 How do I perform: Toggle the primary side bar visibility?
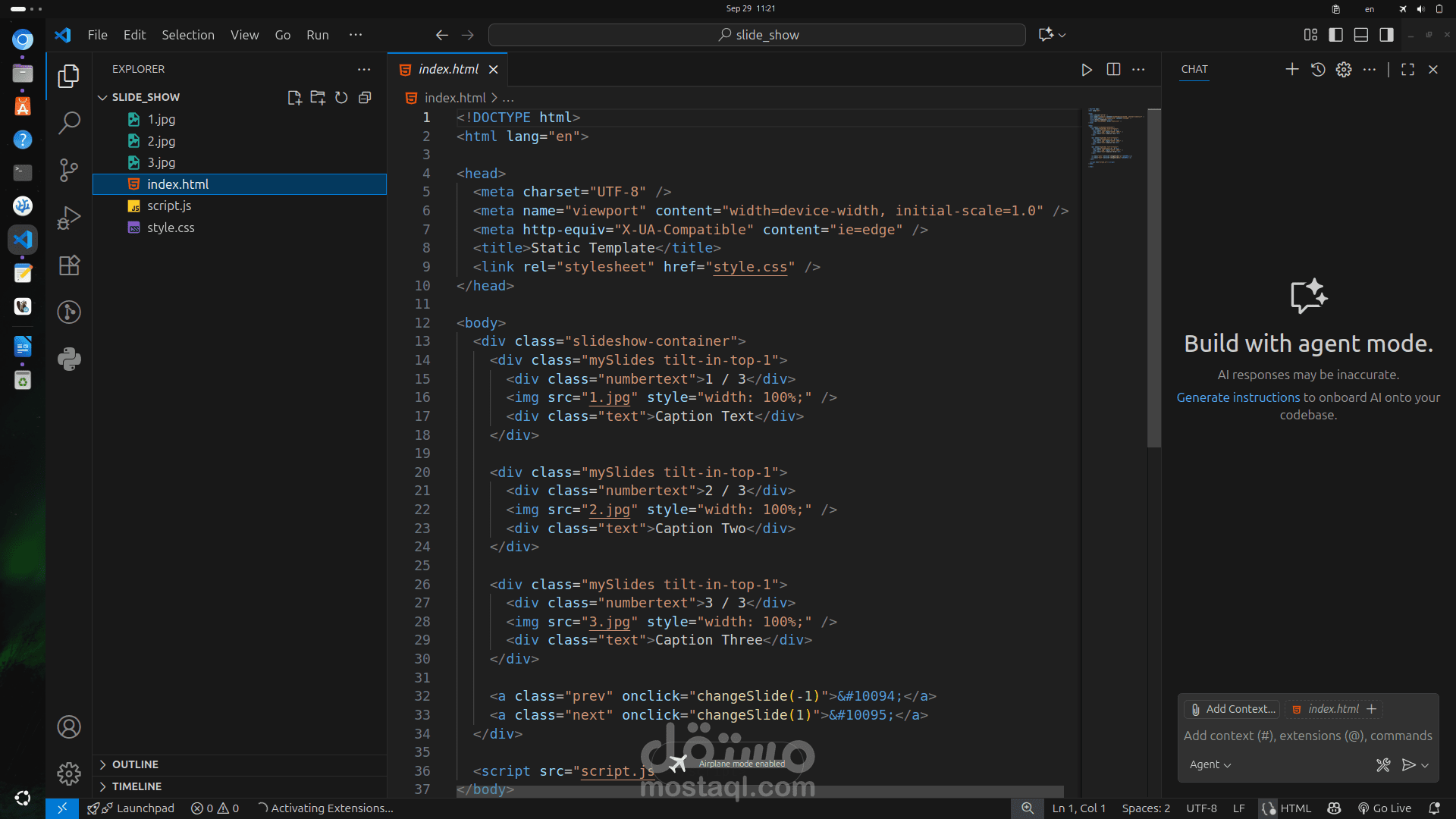[x=1336, y=35]
